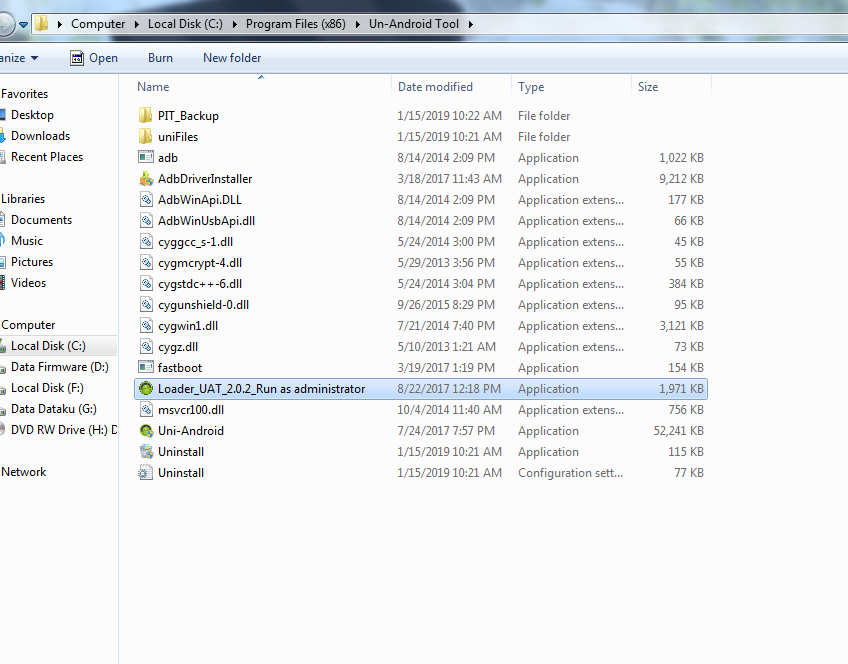Image resolution: width=848 pixels, height=664 pixels.
Task: Sort by the Size column header
Action: click(648, 87)
